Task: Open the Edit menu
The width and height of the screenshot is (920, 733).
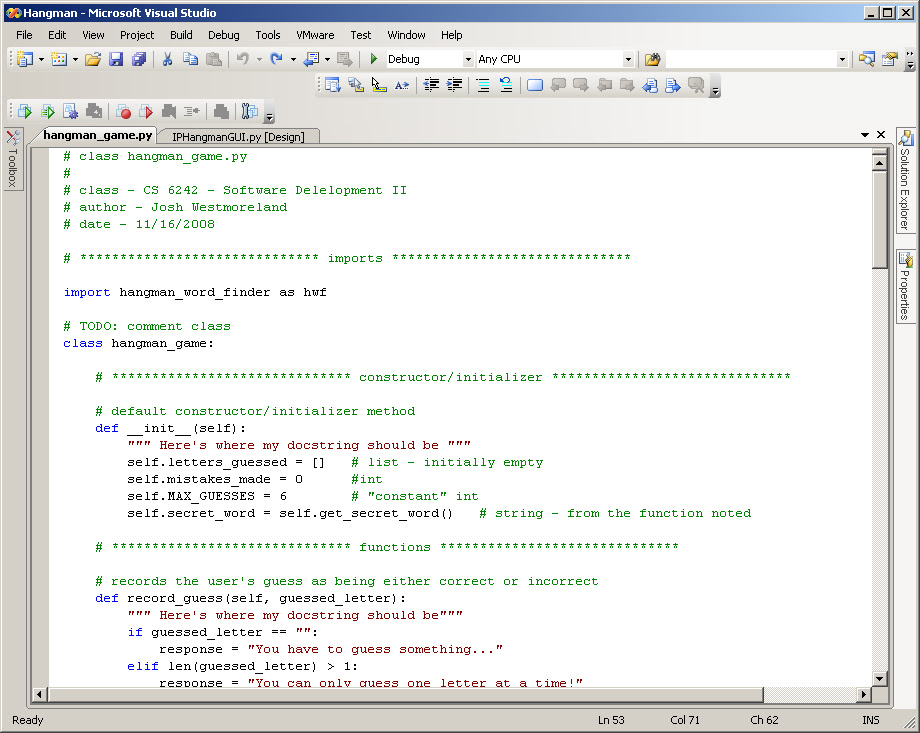Action: [57, 35]
